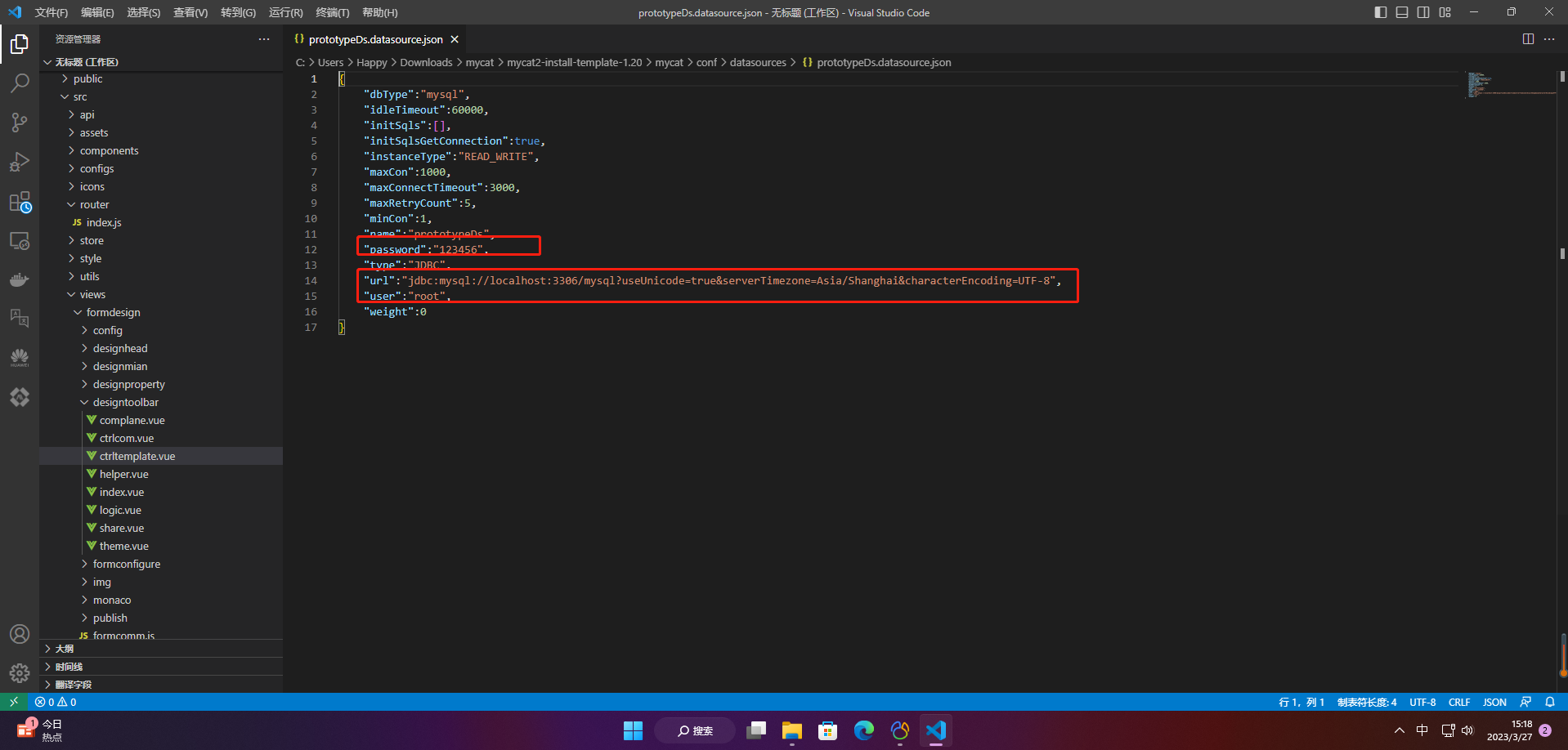The width and height of the screenshot is (1568, 750).
Task: Expand the formconfigure folder
Action: [x=126, y=564]
